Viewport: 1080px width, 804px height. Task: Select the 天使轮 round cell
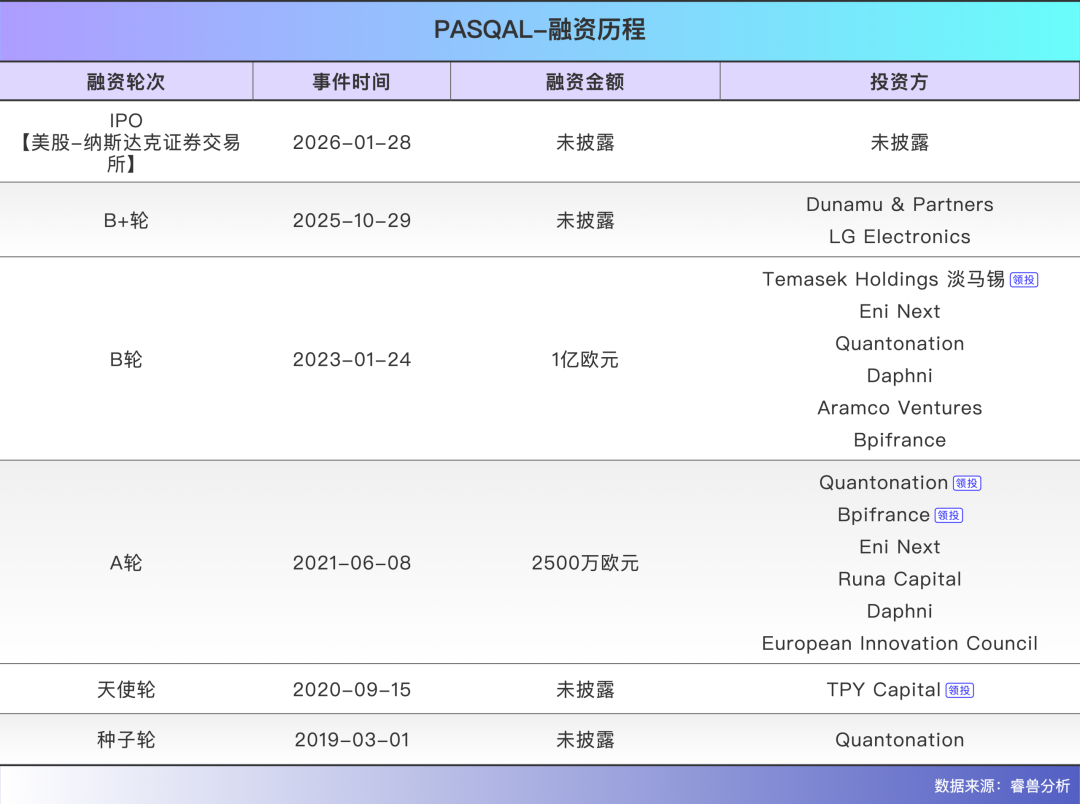click(126, 690)
